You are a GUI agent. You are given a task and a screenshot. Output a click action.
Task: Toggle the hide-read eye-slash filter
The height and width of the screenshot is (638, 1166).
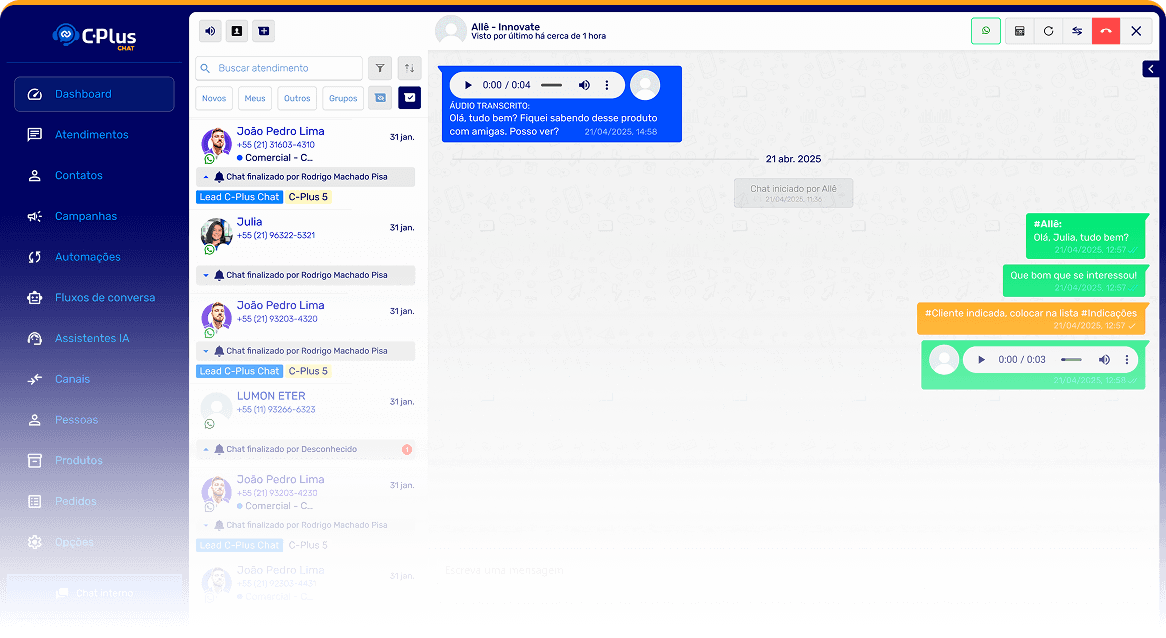(380, 98)
